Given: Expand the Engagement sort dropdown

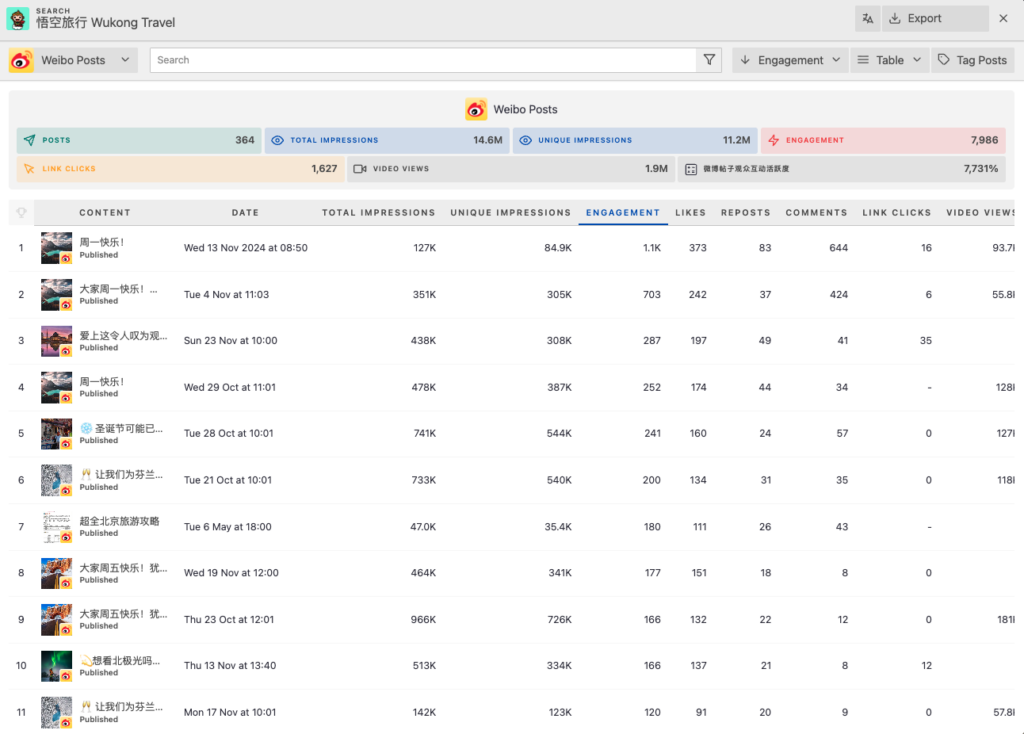Looking at the screenshot, I should tap(790, 60).
